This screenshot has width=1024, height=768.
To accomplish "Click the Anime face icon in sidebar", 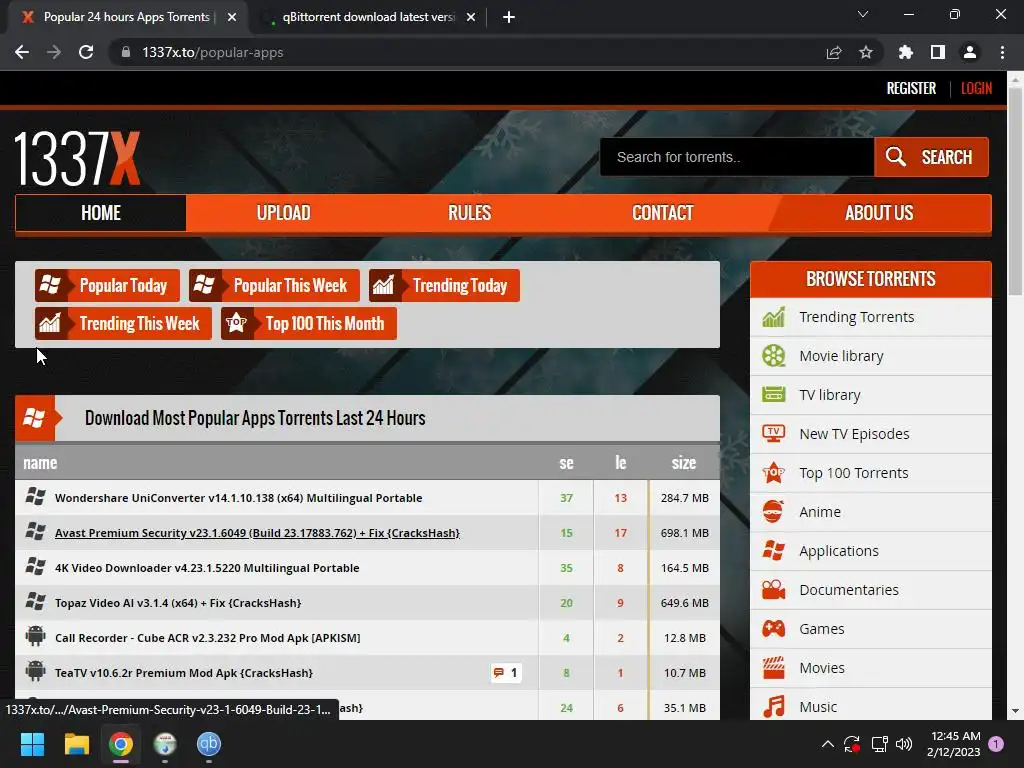I will pos(773,511).
